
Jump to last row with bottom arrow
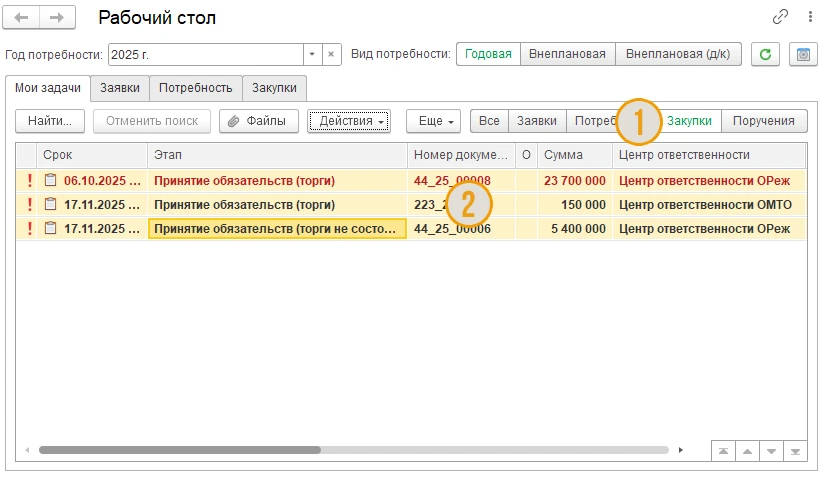coord(795,451)
